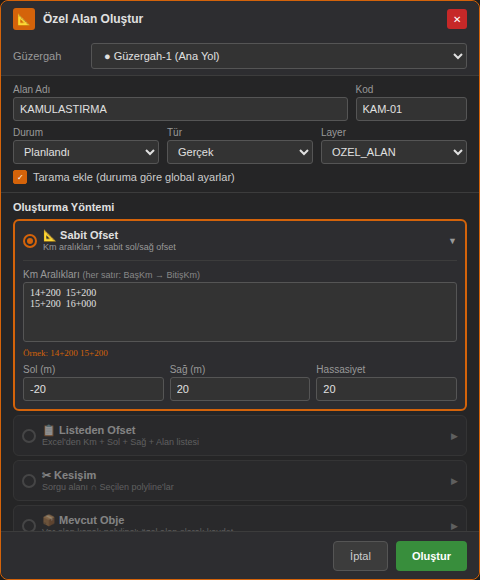Click the Kesişim scissors icon

[46, 475]
